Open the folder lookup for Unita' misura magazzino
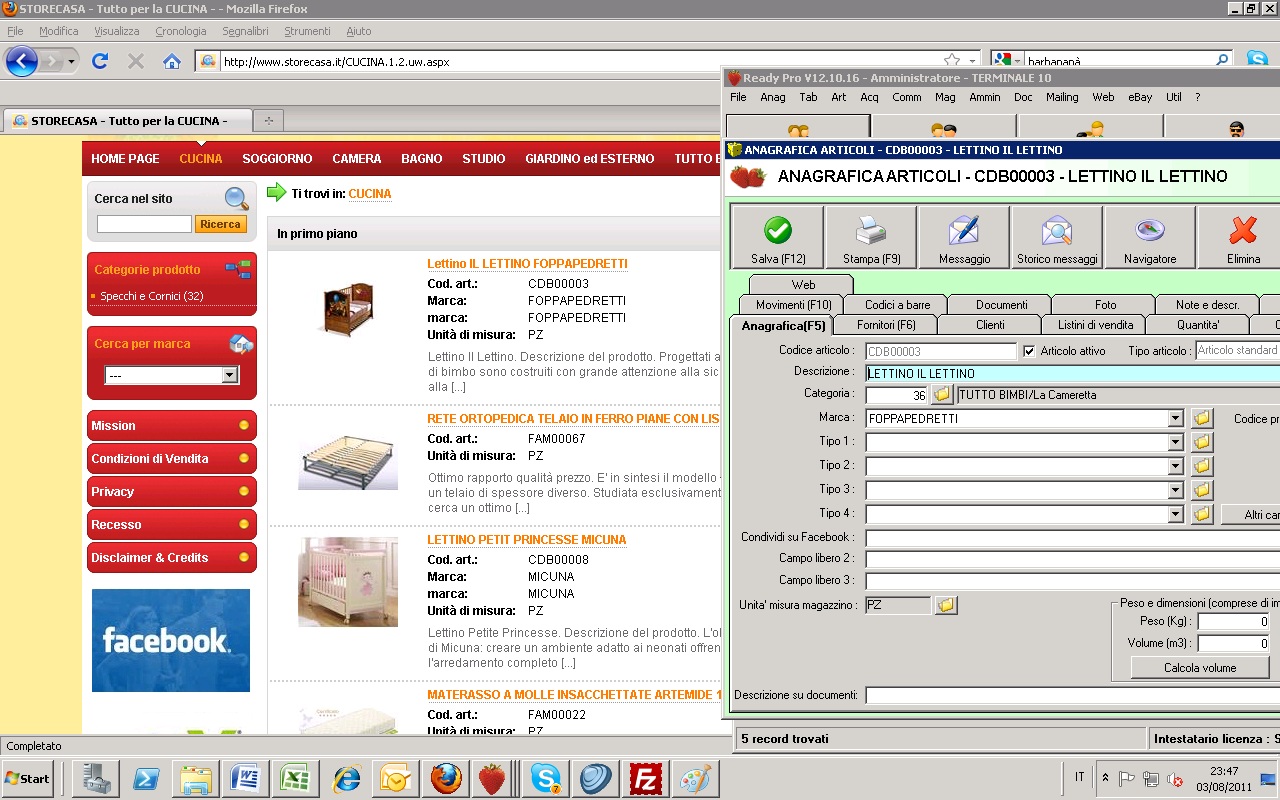The height and width of the screenshot is (800, 1280). tap(945, 605)
